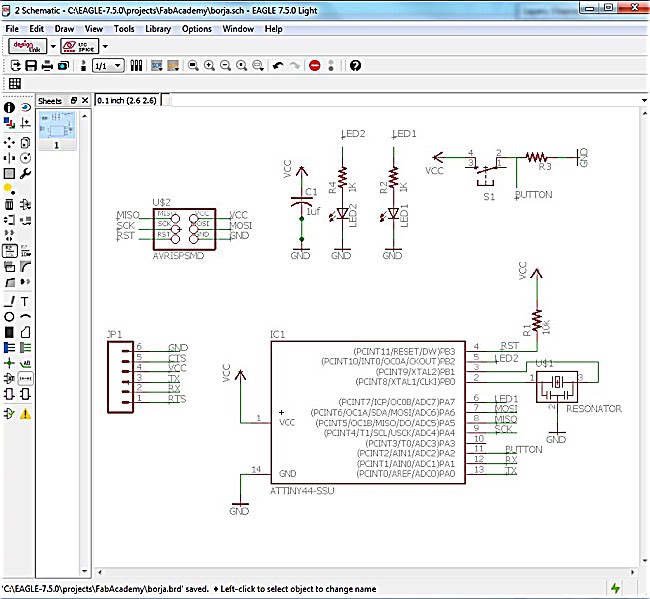Image resolution: width=650 pixels, height=599 pixels.
Task: Select the Group tool
Action: click(9, 173)
